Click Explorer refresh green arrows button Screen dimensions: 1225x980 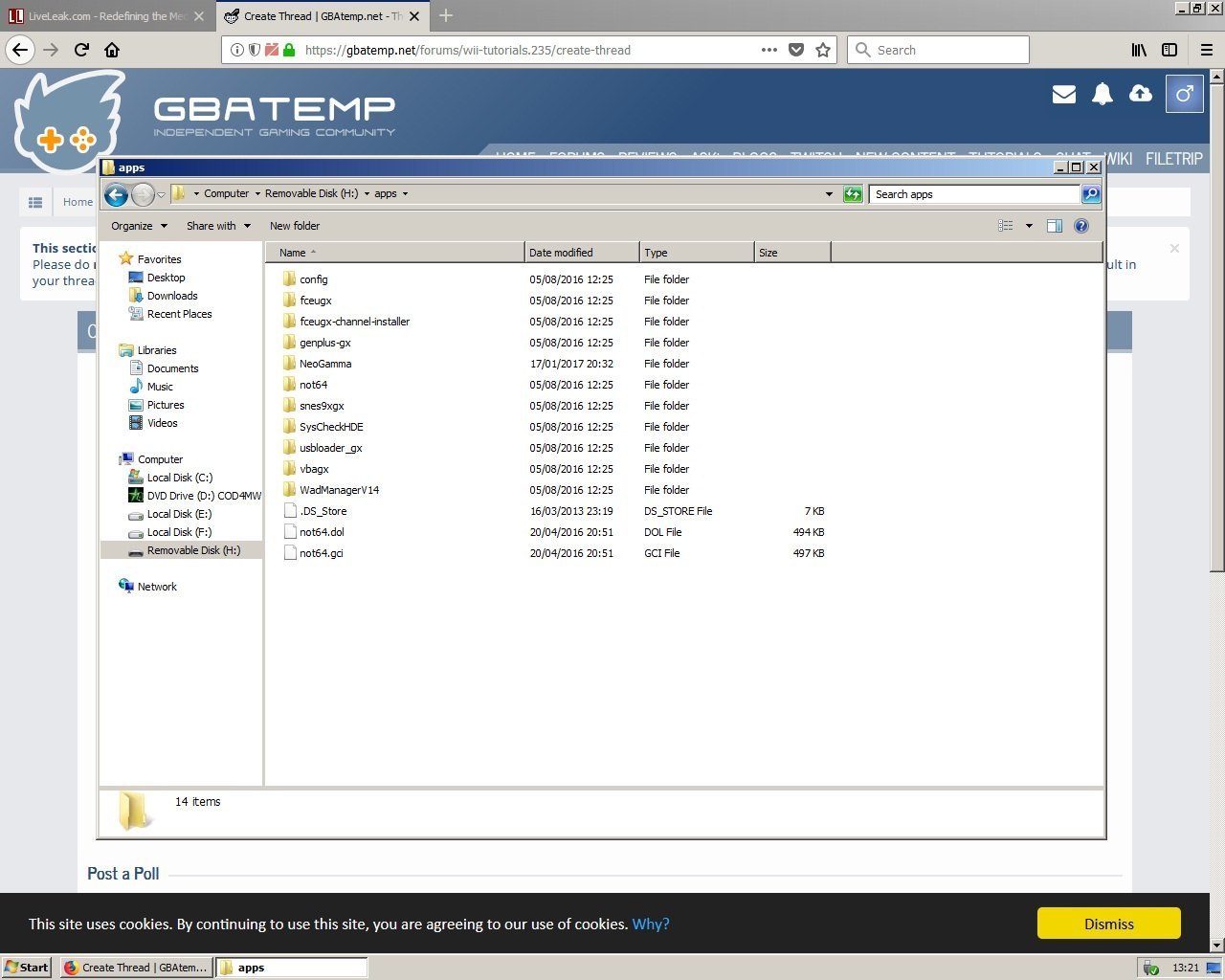click(x=853, y=194)
